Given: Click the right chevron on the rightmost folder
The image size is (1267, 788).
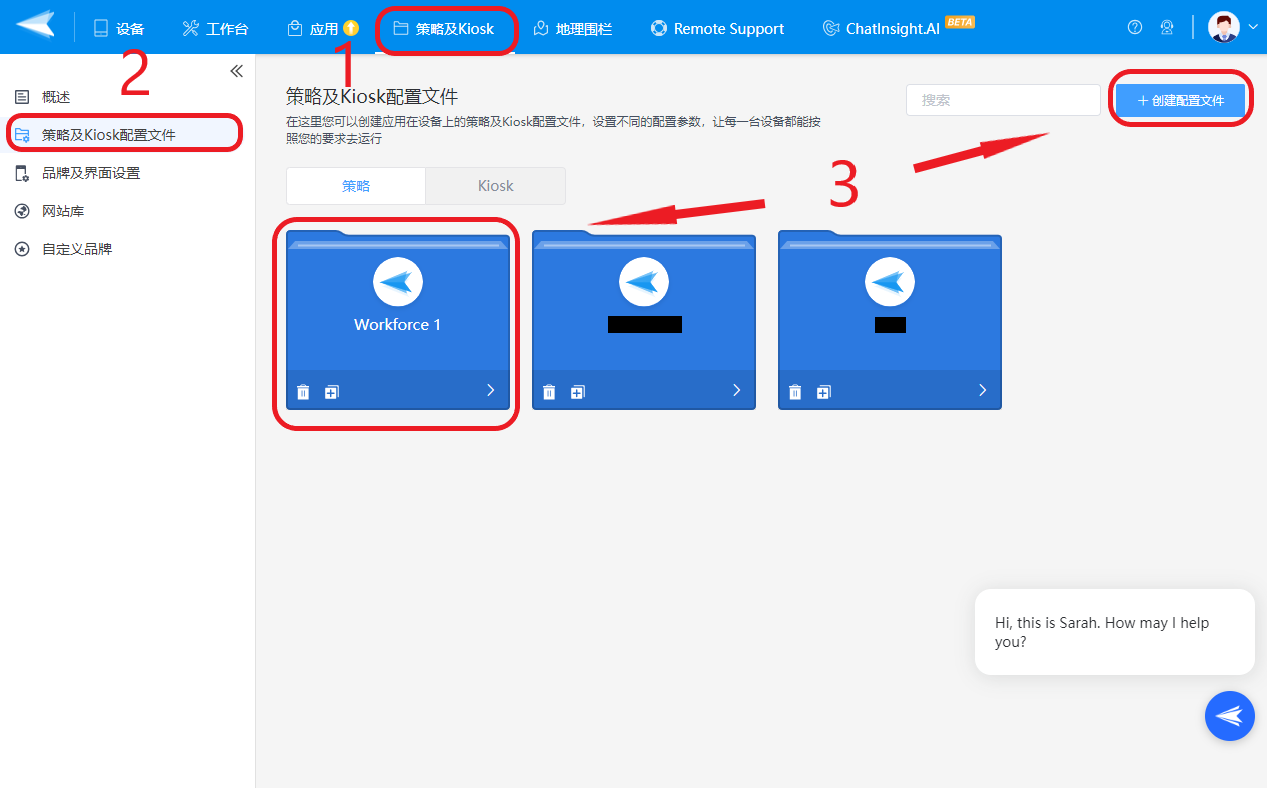Looking at the screenshot, I should click(x=983, y=390).
